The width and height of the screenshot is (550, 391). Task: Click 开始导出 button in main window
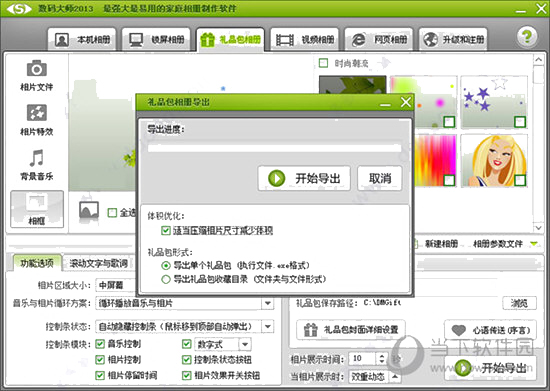490,368
